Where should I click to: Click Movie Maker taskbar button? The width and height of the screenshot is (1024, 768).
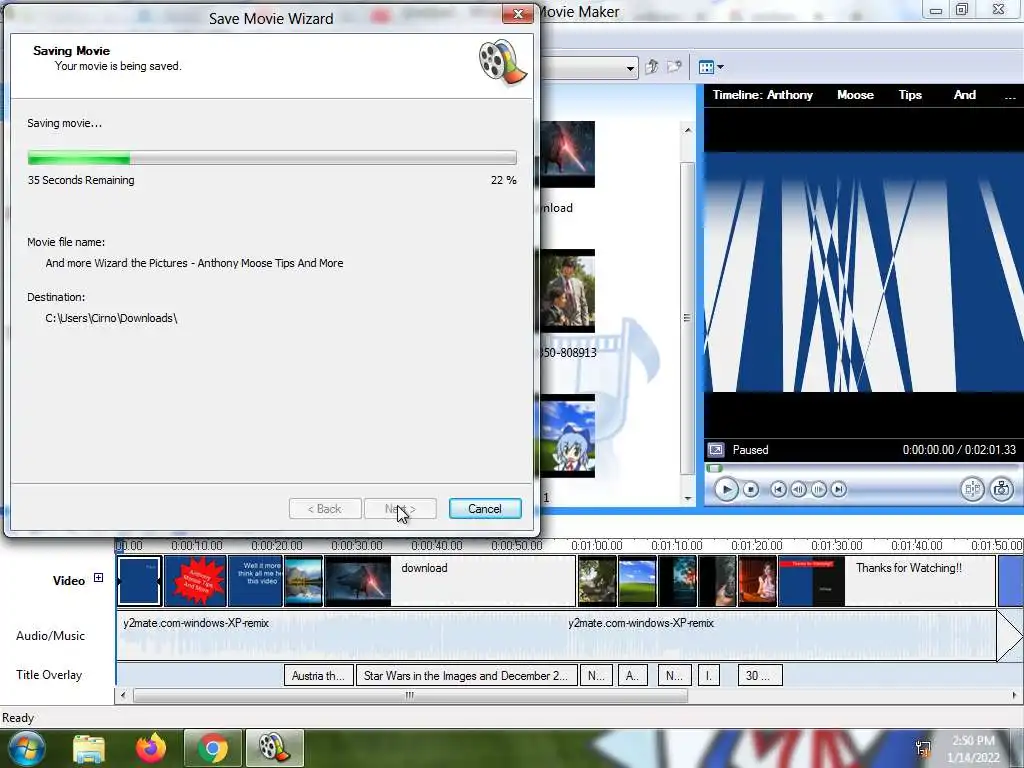tap(274, 748)
